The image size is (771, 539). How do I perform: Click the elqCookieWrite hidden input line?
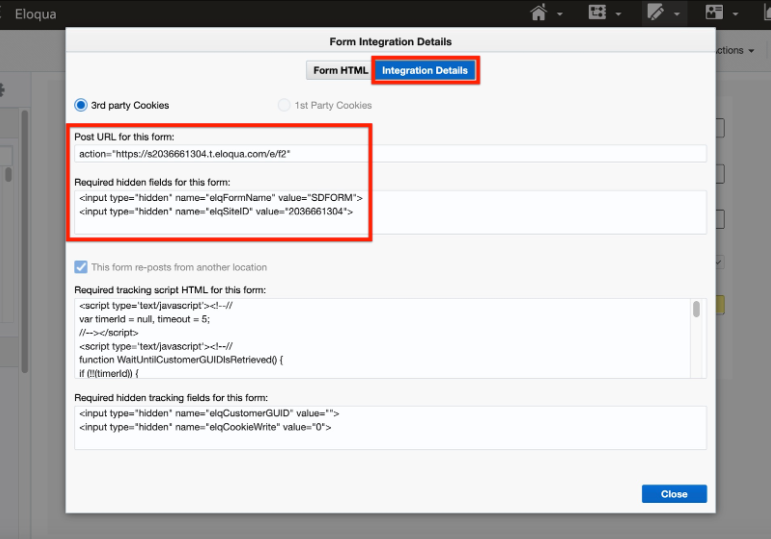(205, 427)
